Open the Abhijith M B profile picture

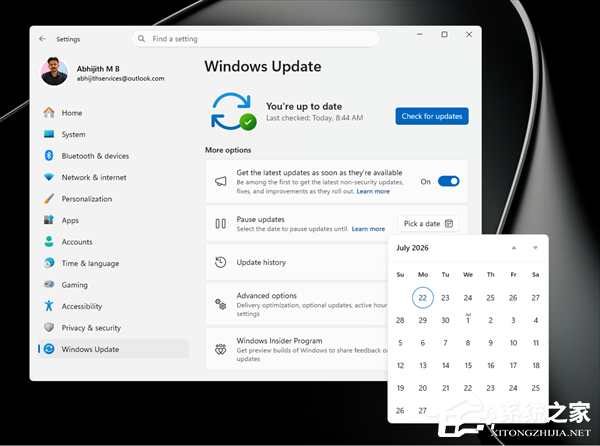click(54, 72)
